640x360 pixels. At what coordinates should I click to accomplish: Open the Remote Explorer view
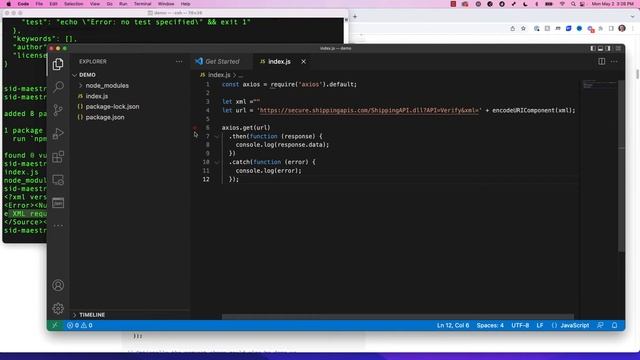coord(58,180)
